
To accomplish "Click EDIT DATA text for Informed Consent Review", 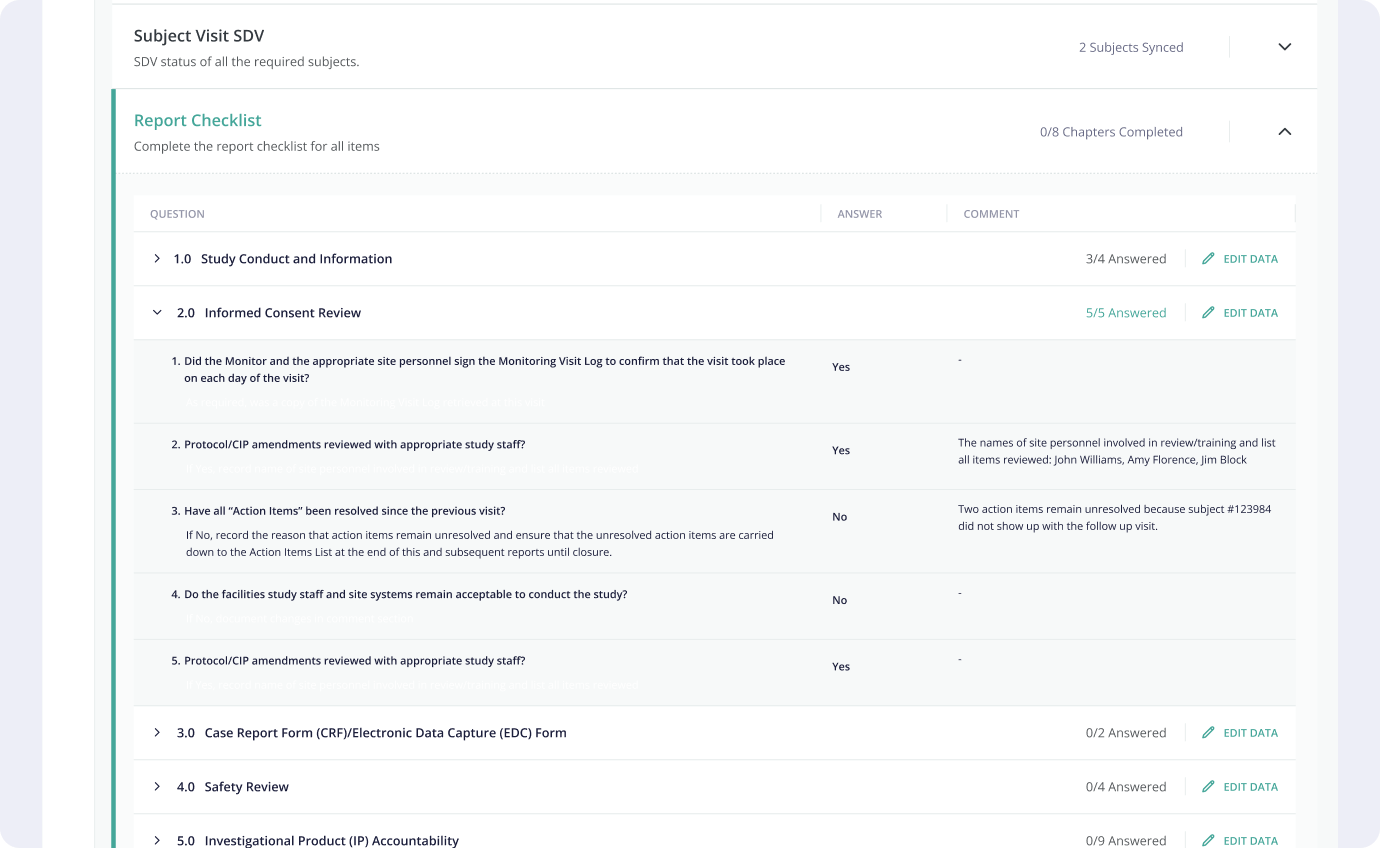I will click(1250, 313).
